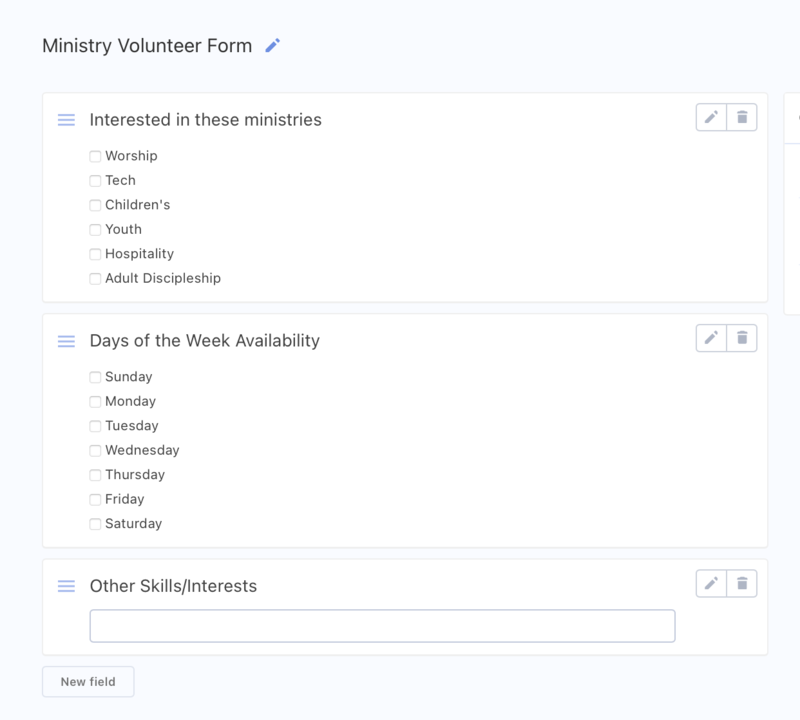
Task: Check Adult Discipleship in the ministries list
Action: 95,278
